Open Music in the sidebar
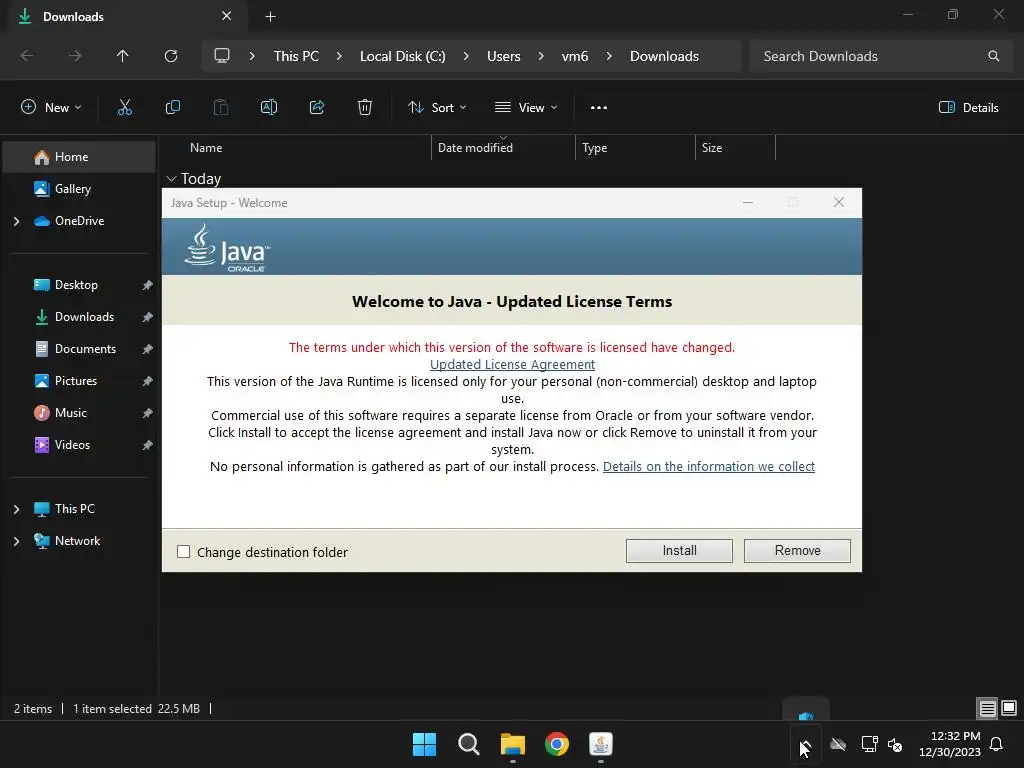 click(x=79, y=413)
